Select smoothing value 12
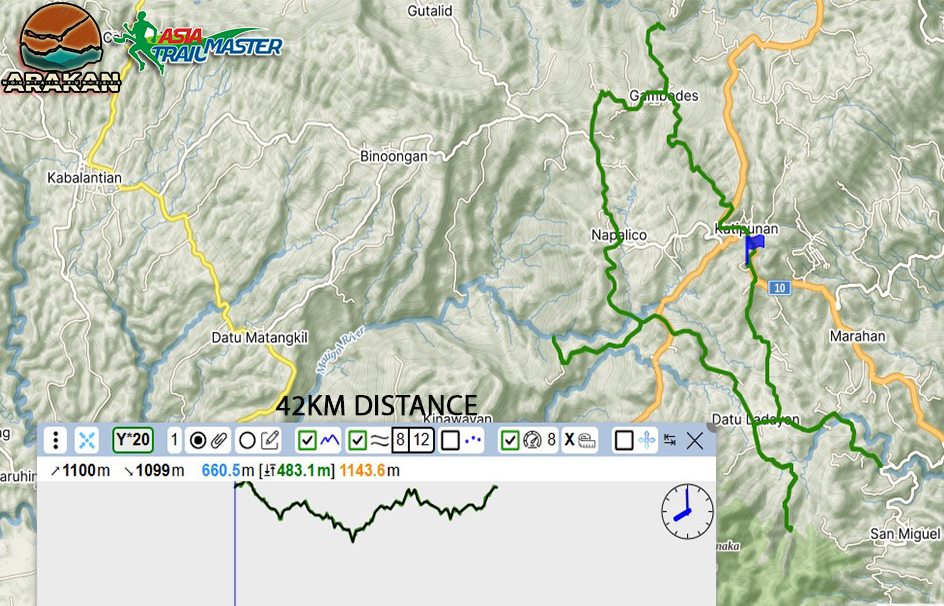Image resolution: width=944 pixels, height=606 pixels. [x=421, y=440]
